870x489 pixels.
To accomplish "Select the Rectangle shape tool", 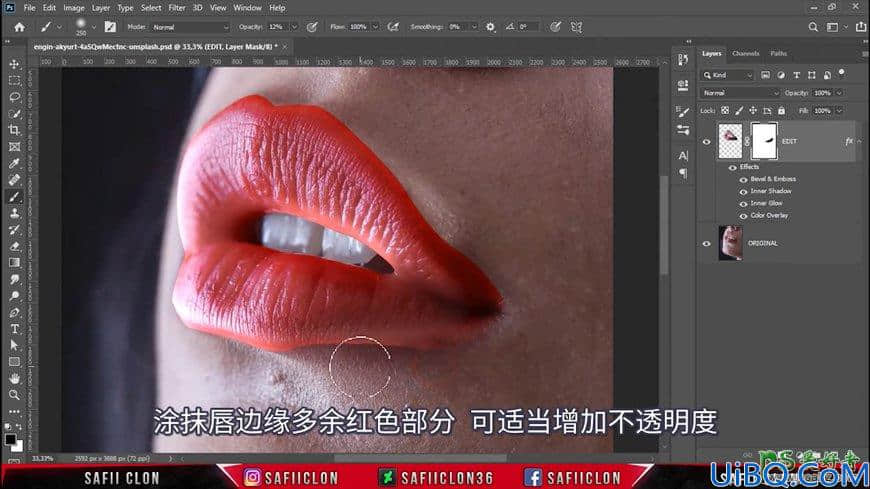I will point(14,362).
